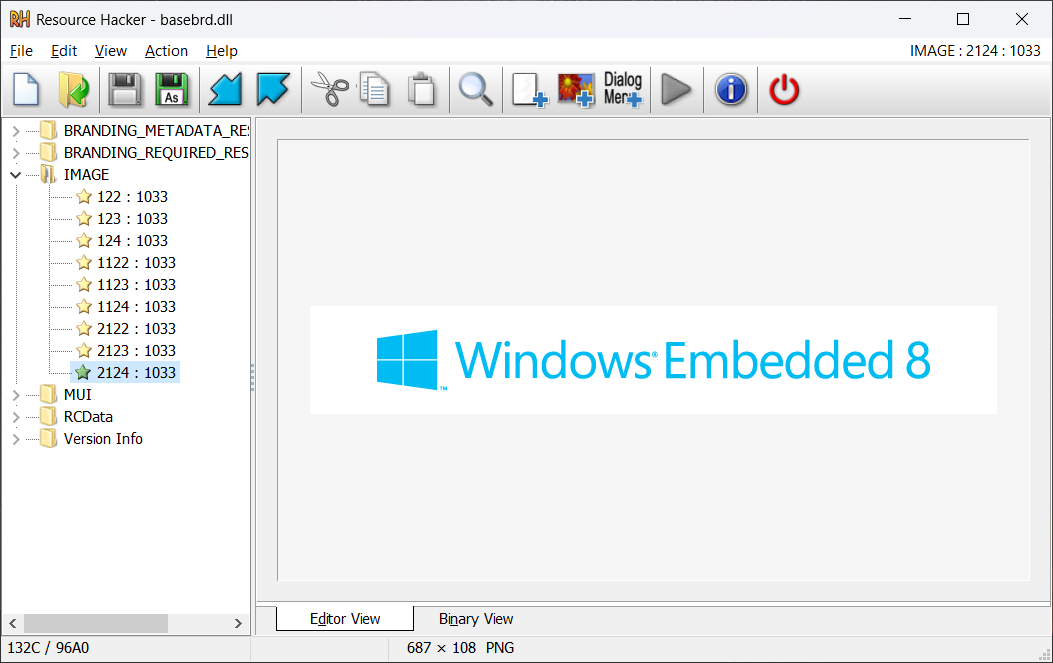Click the gray Compile play arrow
Viewport: 1053px width, 663px height.
[676, 89]
